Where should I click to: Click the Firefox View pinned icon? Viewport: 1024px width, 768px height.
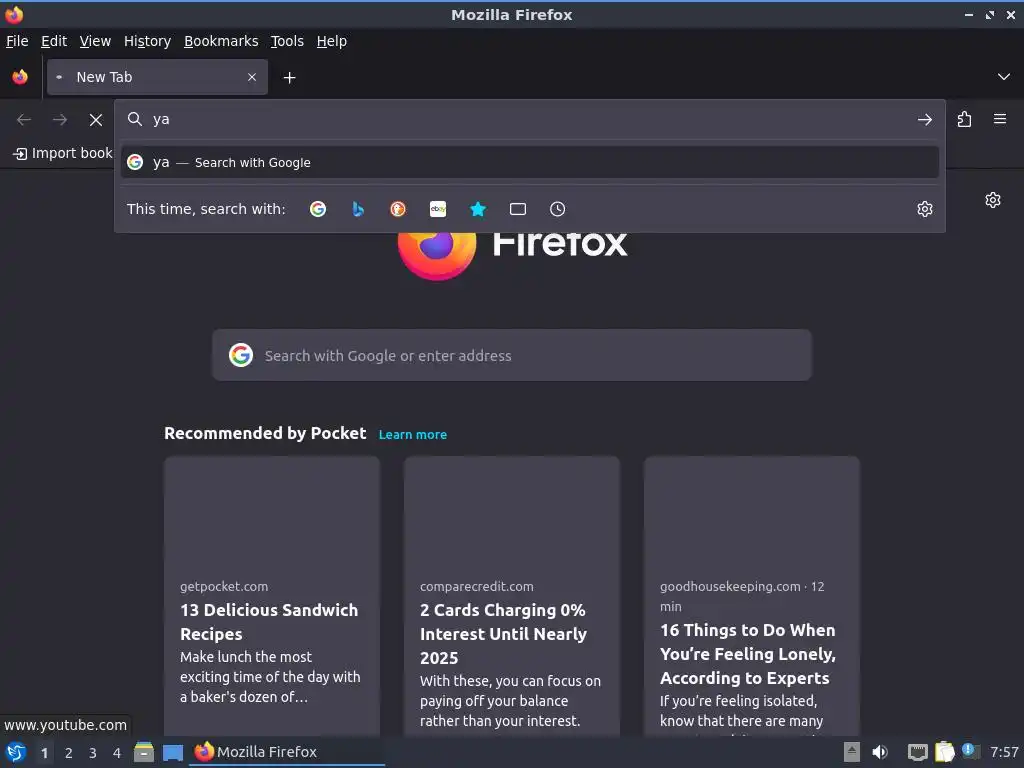coord(20,77)
